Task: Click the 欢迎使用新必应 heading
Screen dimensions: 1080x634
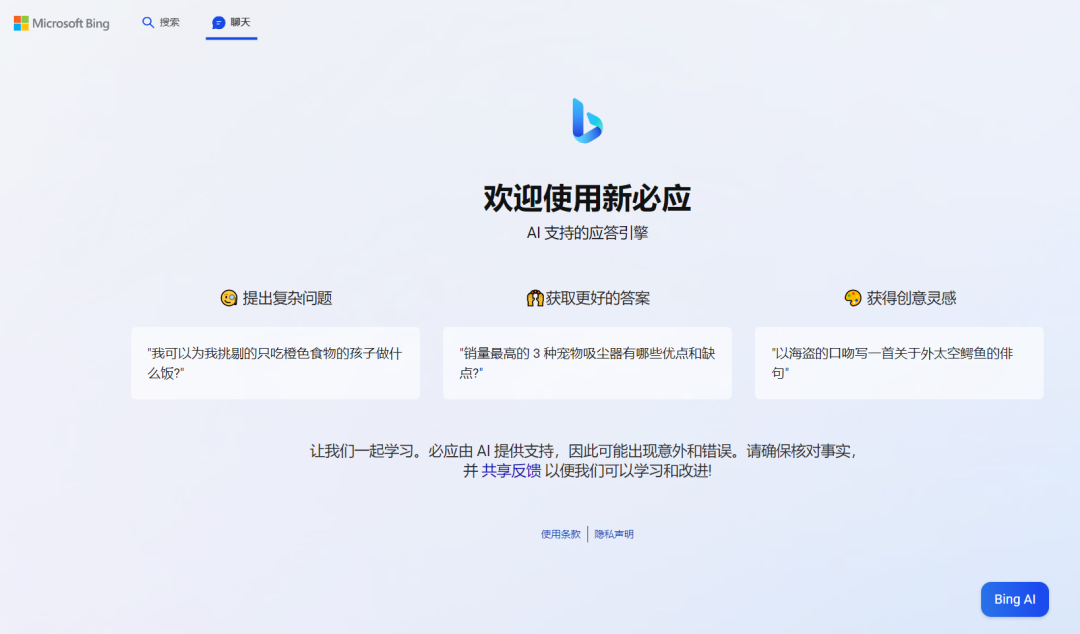Action: click(x=587, y=198)
